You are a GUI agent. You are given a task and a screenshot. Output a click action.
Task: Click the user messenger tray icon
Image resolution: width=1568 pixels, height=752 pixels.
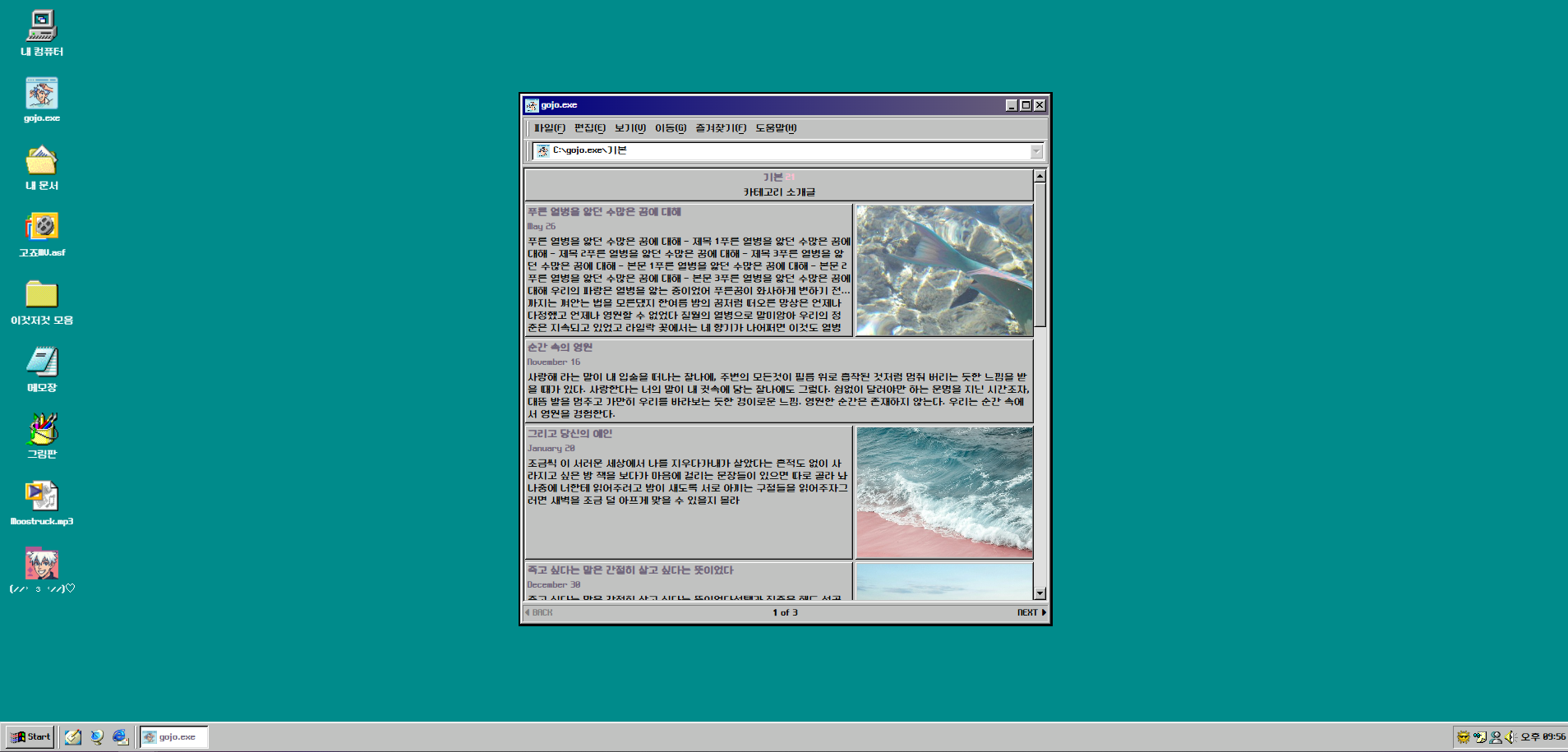(1496, 737)
